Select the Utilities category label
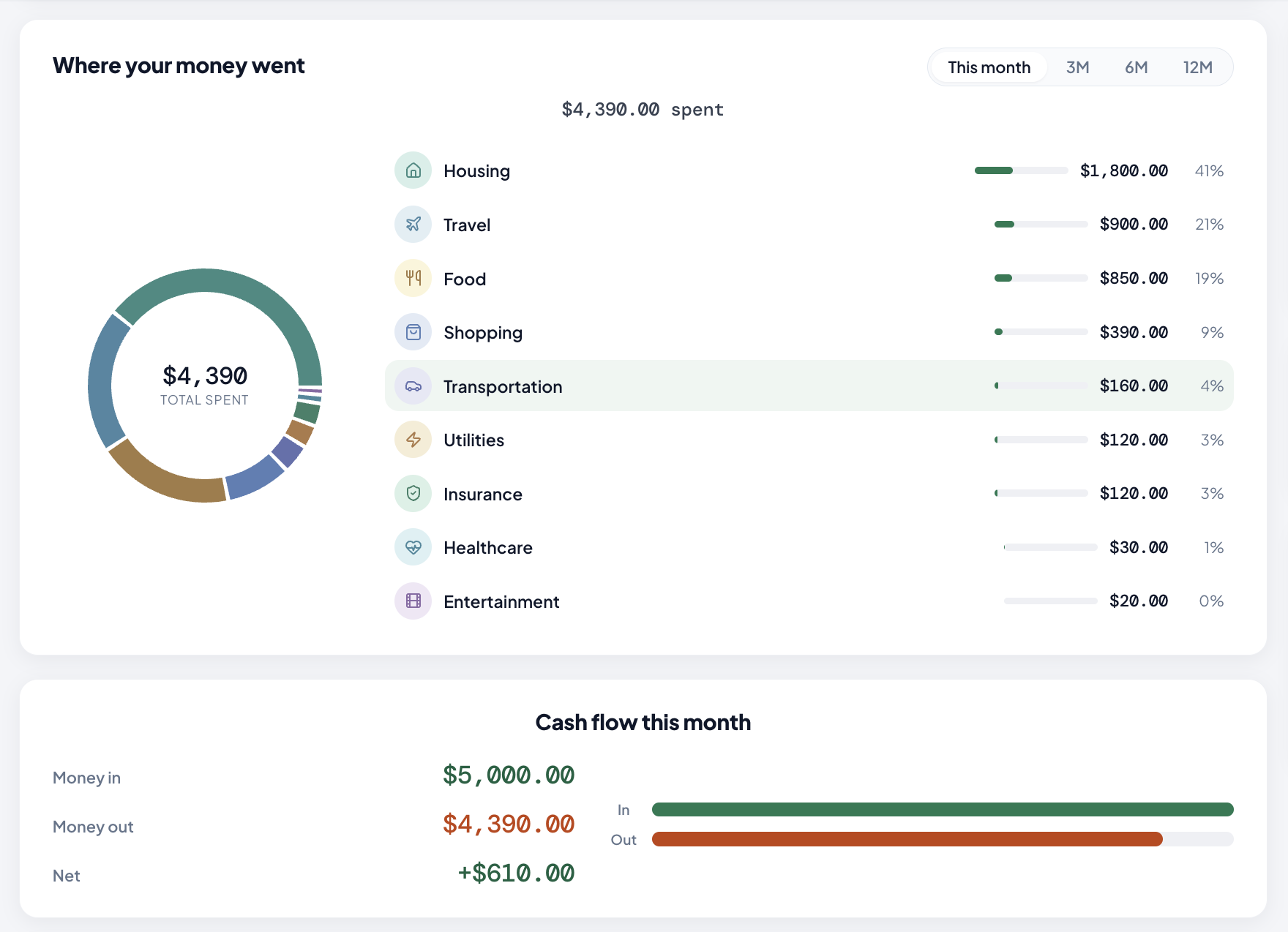The width and height of the screenshot is (1288, 932). [x=473, y=440]
